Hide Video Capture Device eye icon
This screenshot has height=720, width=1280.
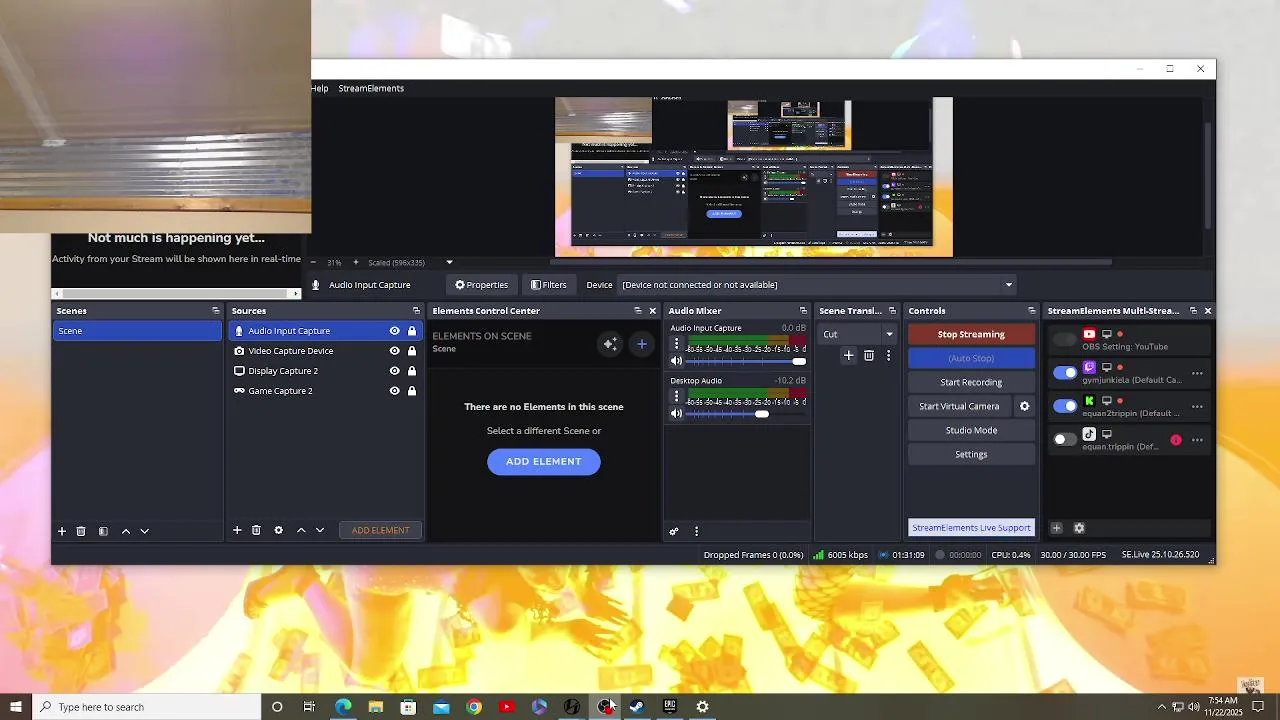point(394,351)
